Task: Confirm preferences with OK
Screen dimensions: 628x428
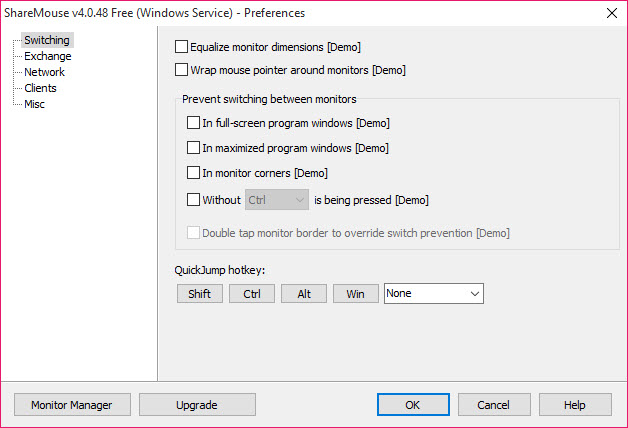Action: pos(413,405)
